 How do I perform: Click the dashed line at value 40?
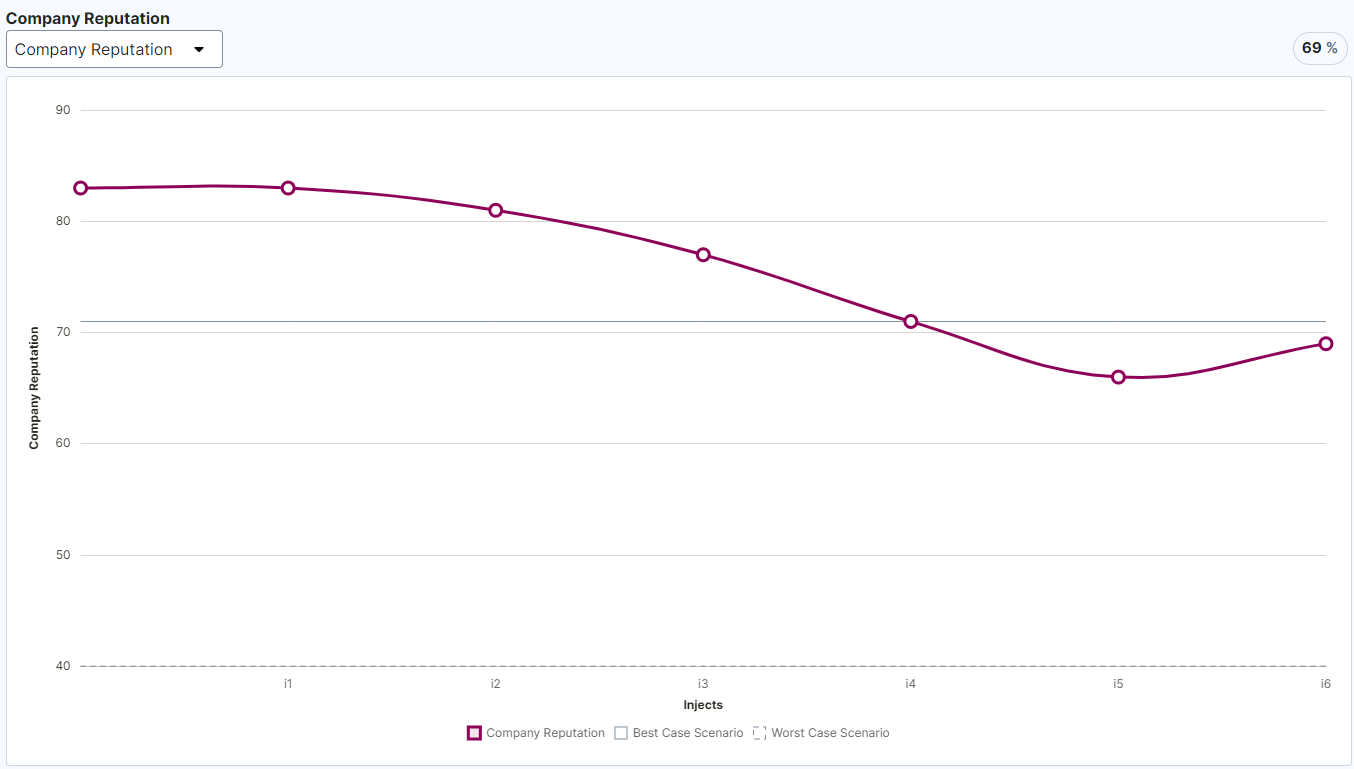point(600,666)
